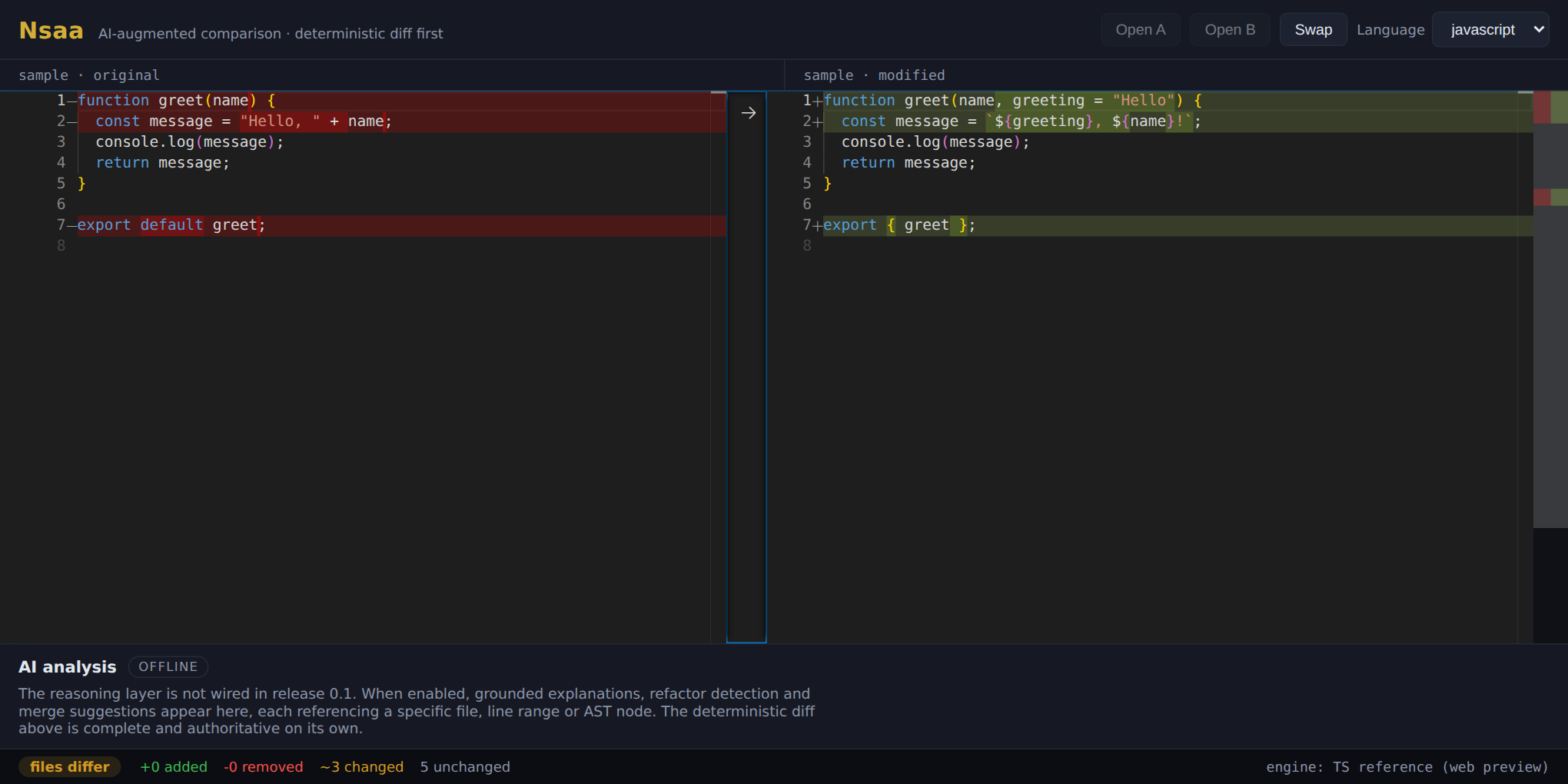Click '+0 added' in status bar

coord(174,766)
